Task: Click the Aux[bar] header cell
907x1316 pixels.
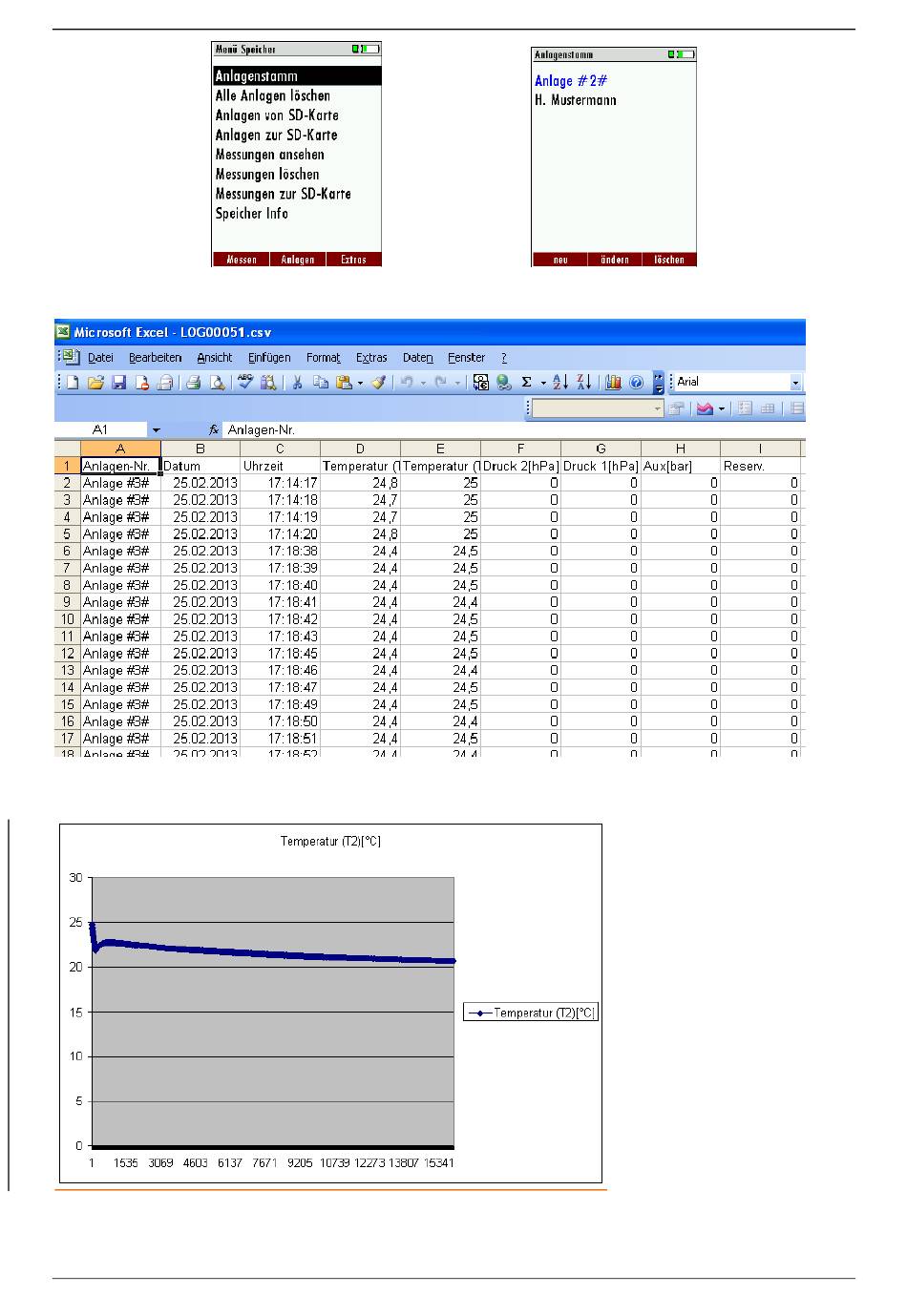Action: pyautogui.click(x=681, y=466)
